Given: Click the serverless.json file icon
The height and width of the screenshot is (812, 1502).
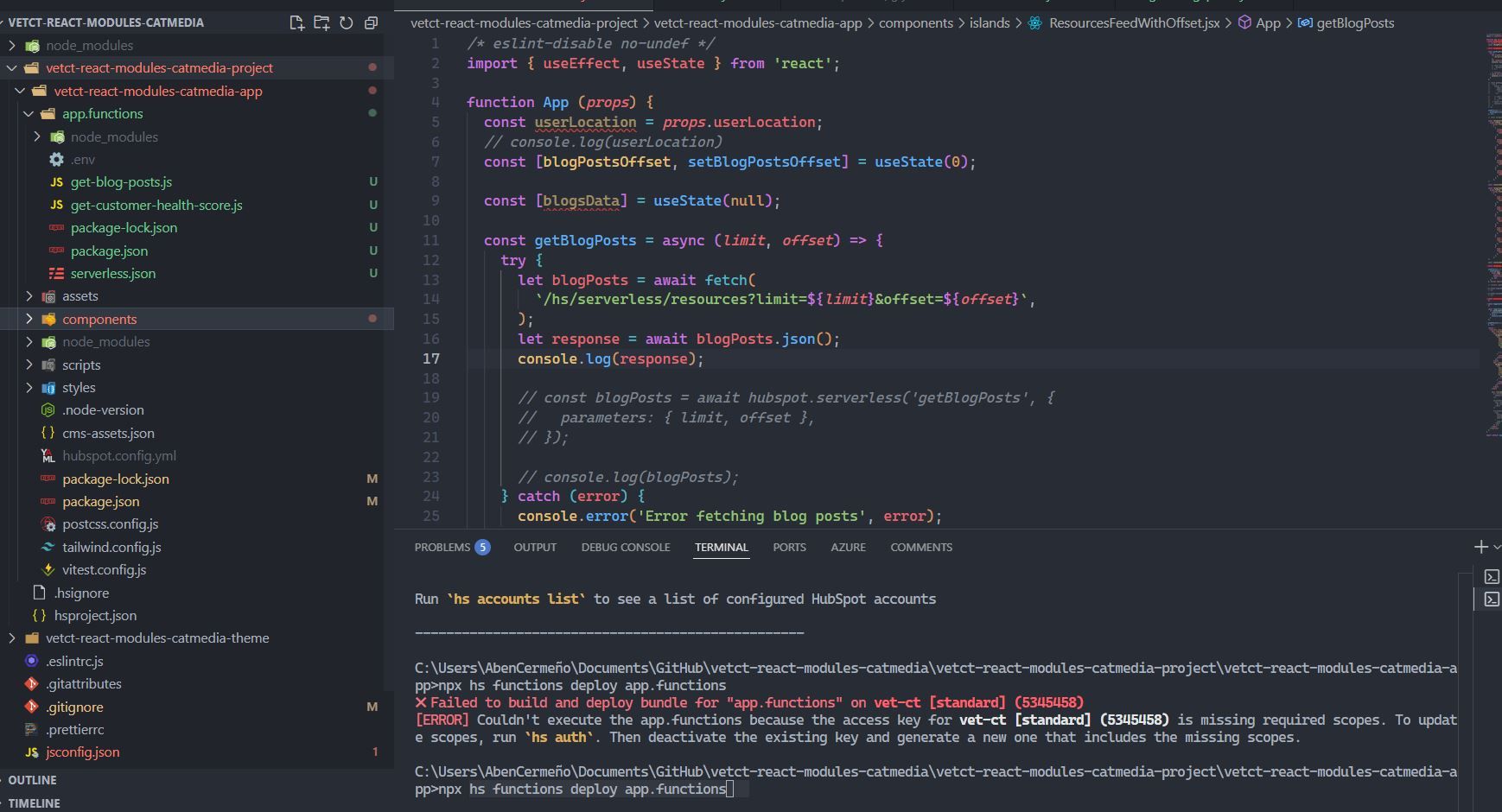Looking at the screenshot, I should pyautogui.click(x=55, y=273).
